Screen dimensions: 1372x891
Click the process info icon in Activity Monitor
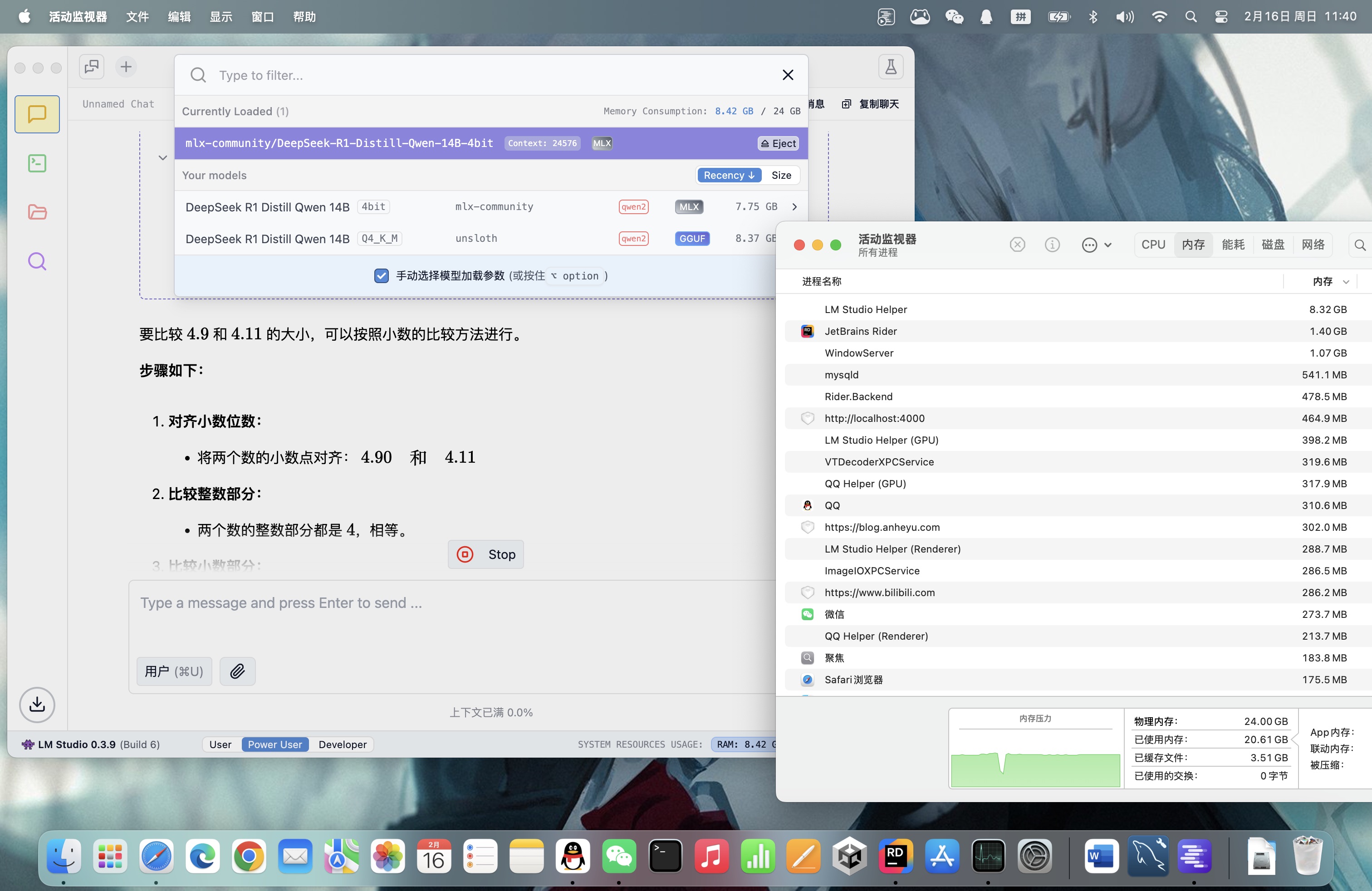tap(1052, 245)
